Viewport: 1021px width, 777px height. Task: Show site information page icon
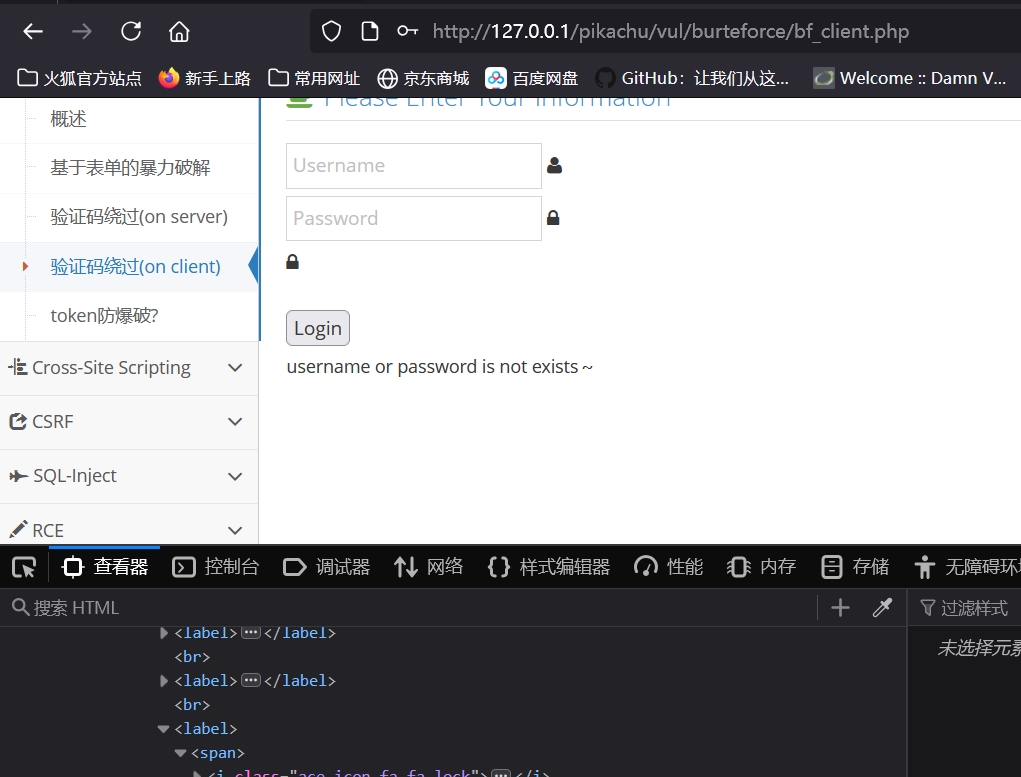click(370, 31)
